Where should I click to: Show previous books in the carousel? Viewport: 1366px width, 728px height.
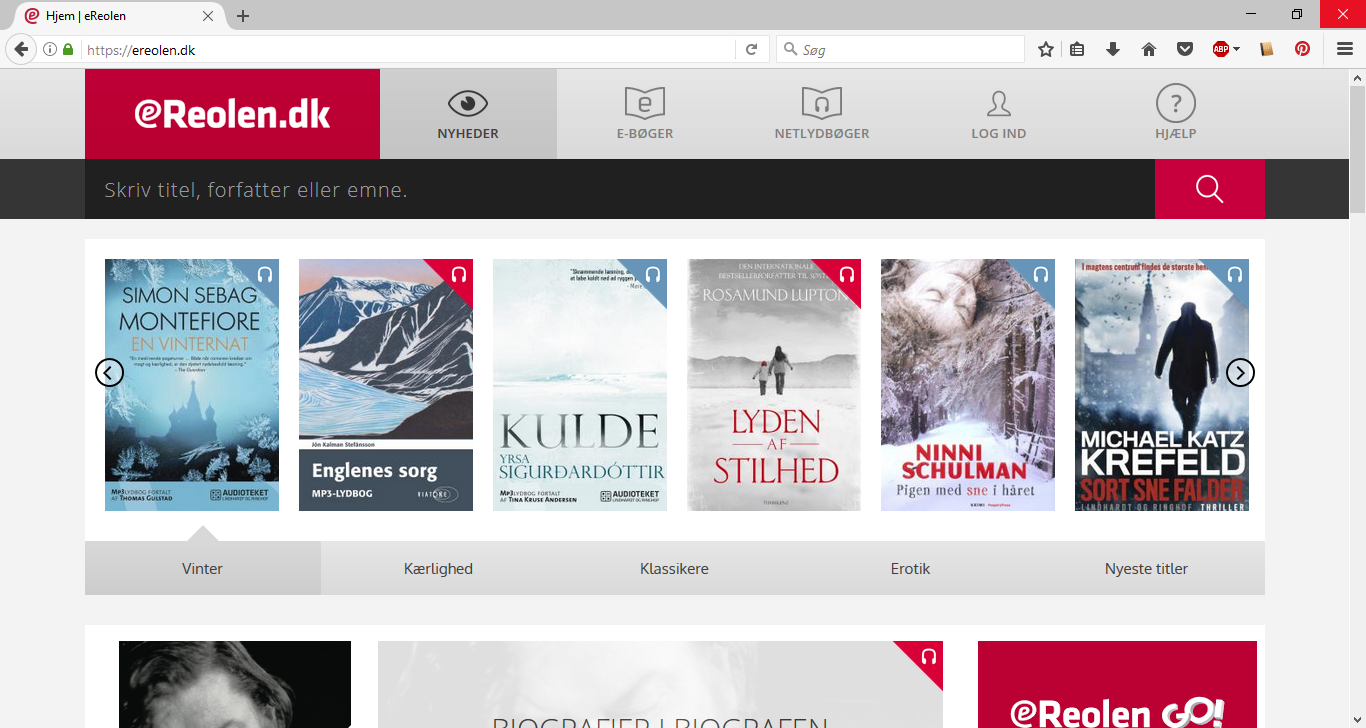point(109,372)
